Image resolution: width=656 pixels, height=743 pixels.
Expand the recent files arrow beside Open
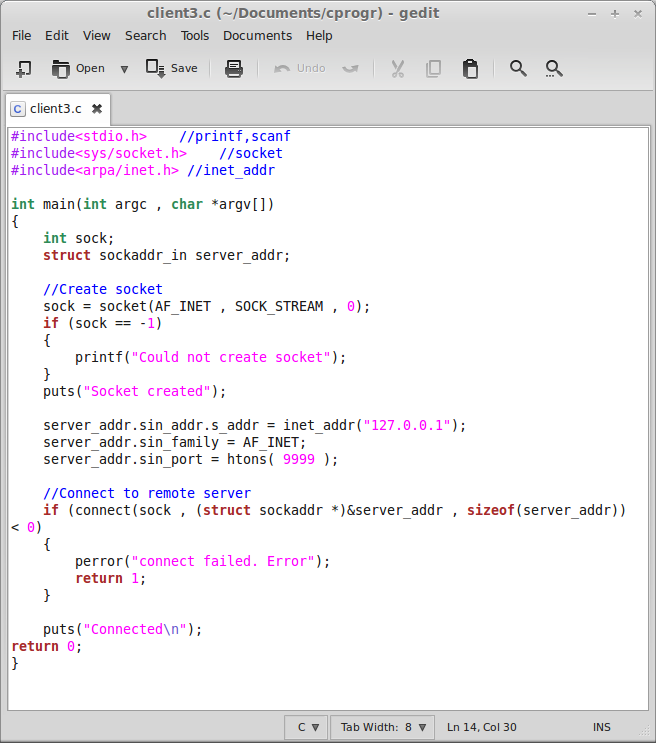pyautogui.click(x=124, y=69)
